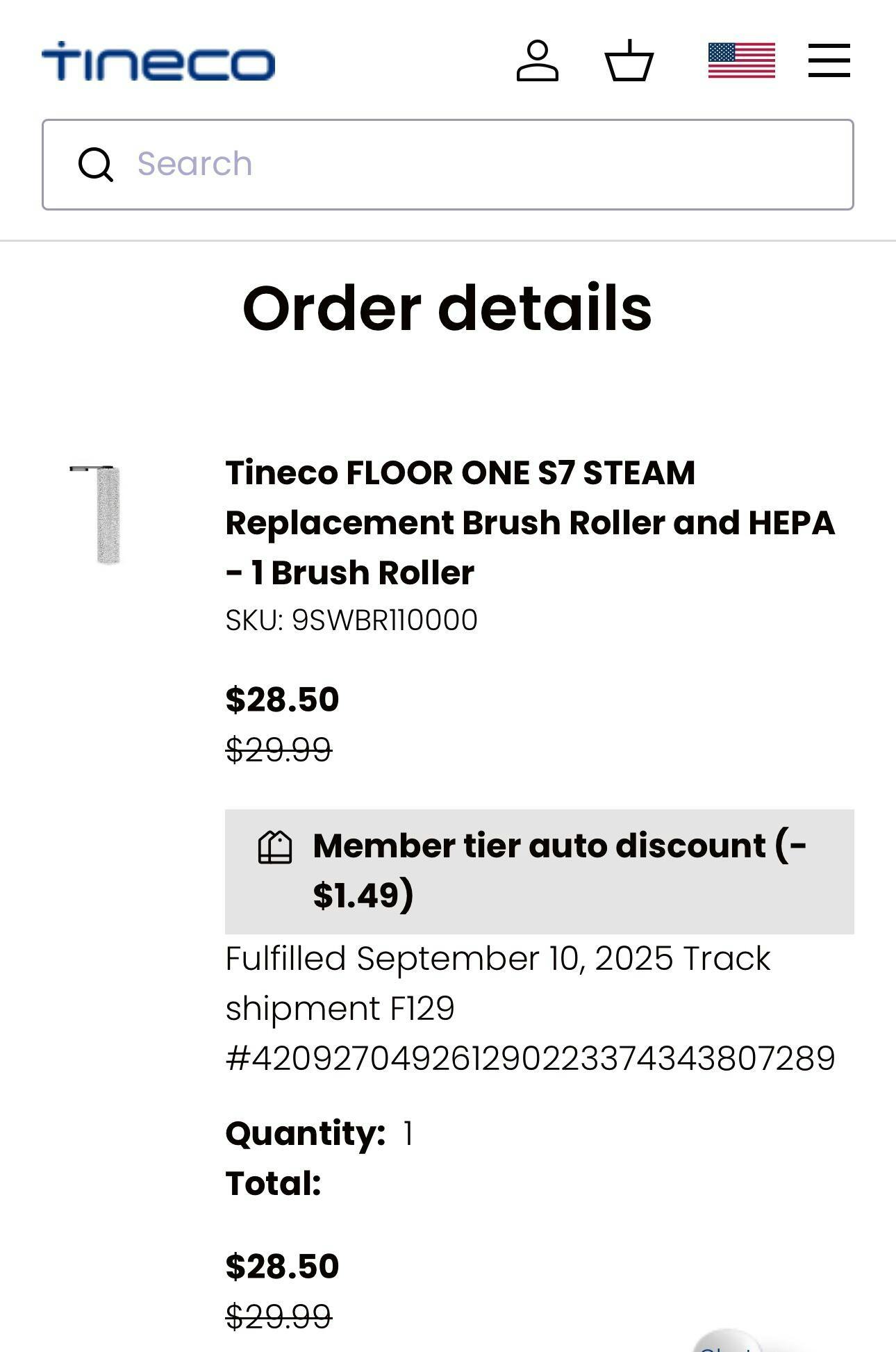Click the crossed-out $29.99 item price
896x1352 pixels.
tap(279, 750)
